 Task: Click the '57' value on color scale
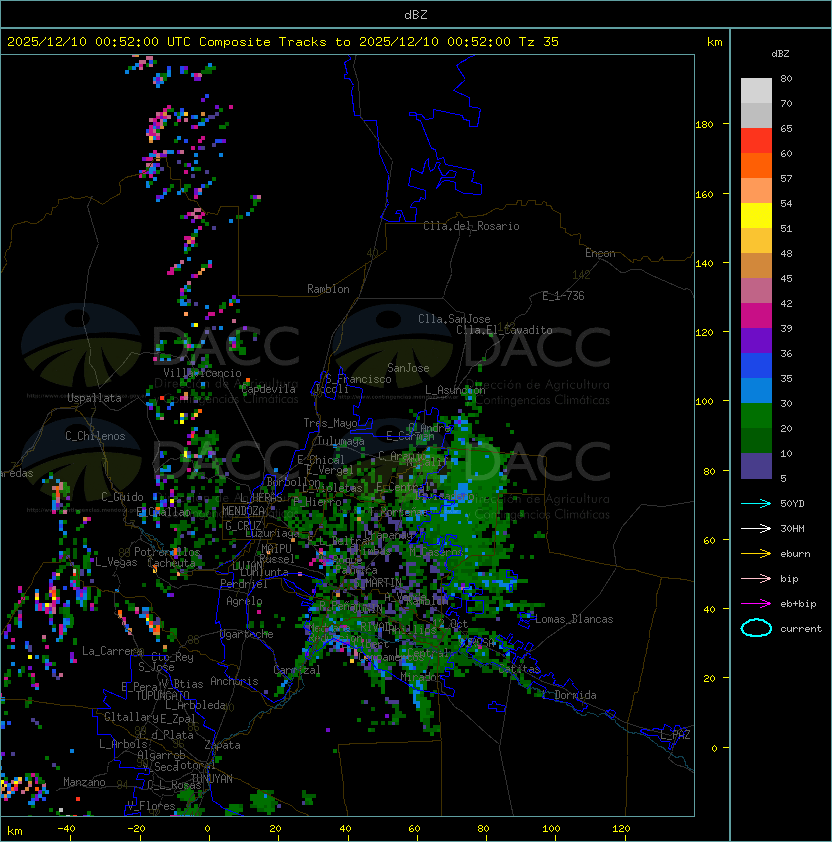tap(786, 178)
